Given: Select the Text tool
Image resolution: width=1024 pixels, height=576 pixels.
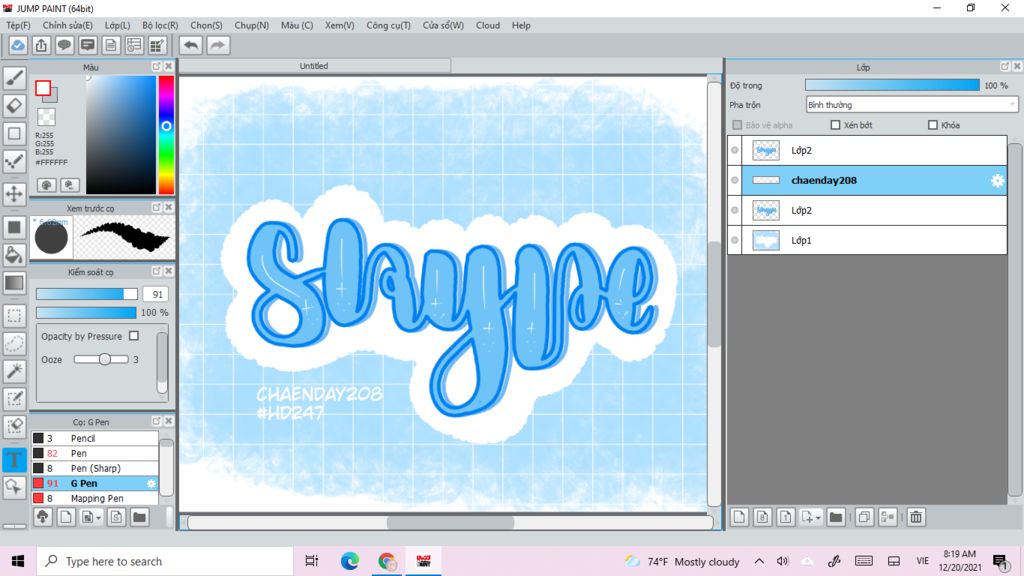Looking at the screenshot, I should 14,459.
